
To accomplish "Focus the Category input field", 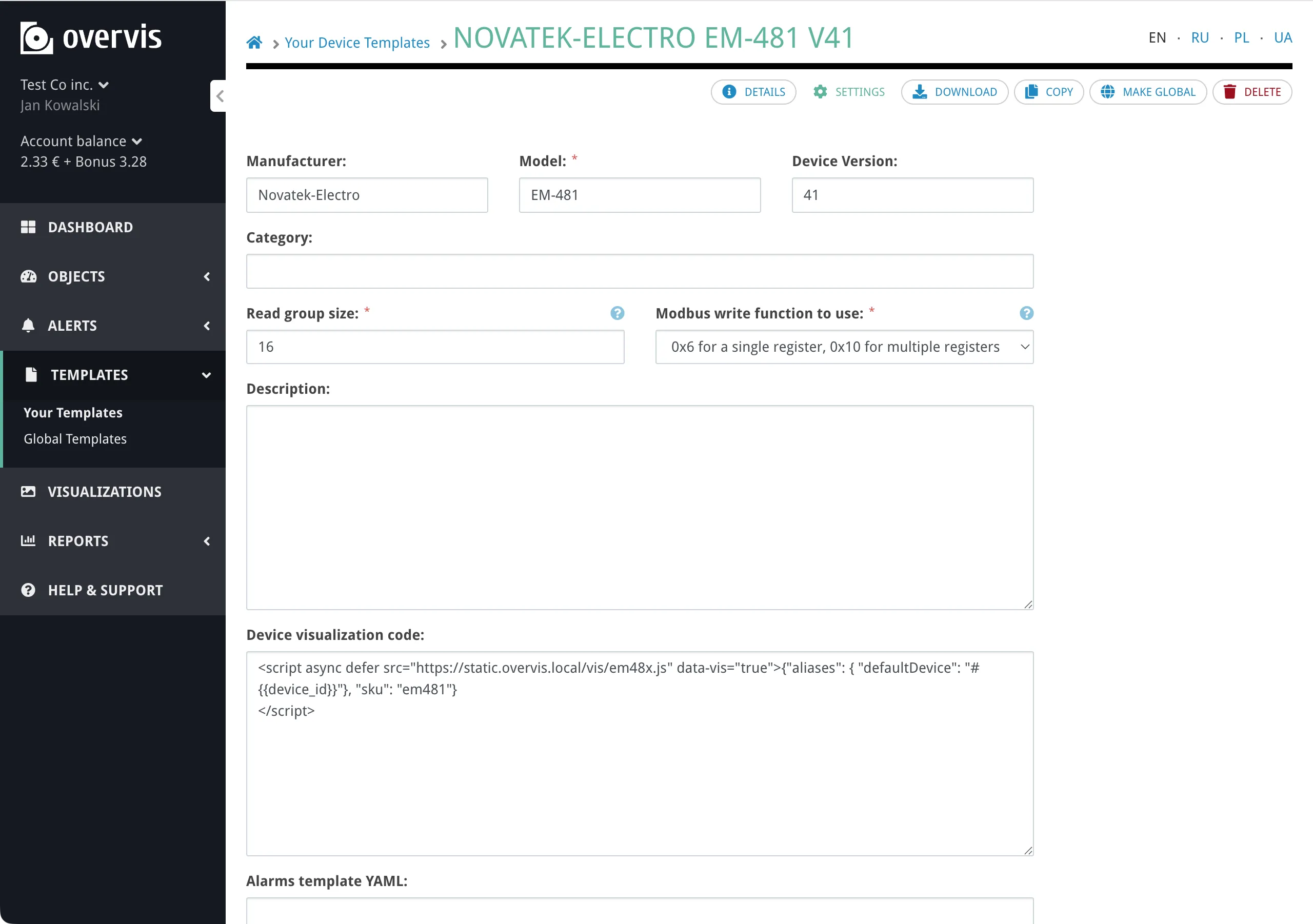I will tap(640, 271).
